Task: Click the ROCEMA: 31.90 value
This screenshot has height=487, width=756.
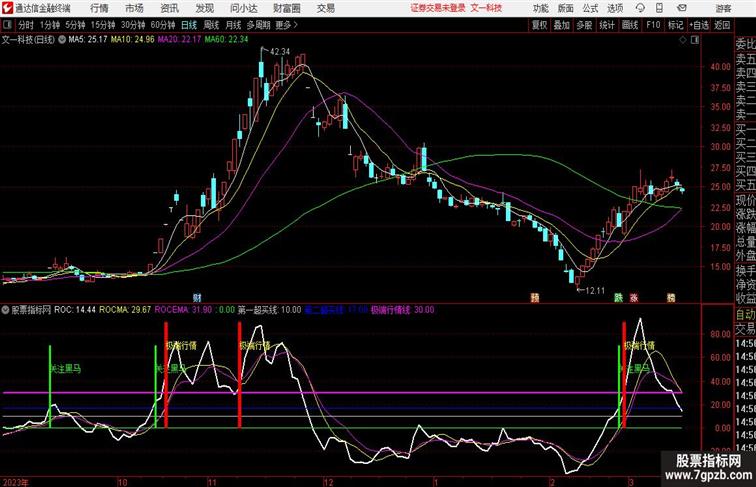Action: pos(183,310)
